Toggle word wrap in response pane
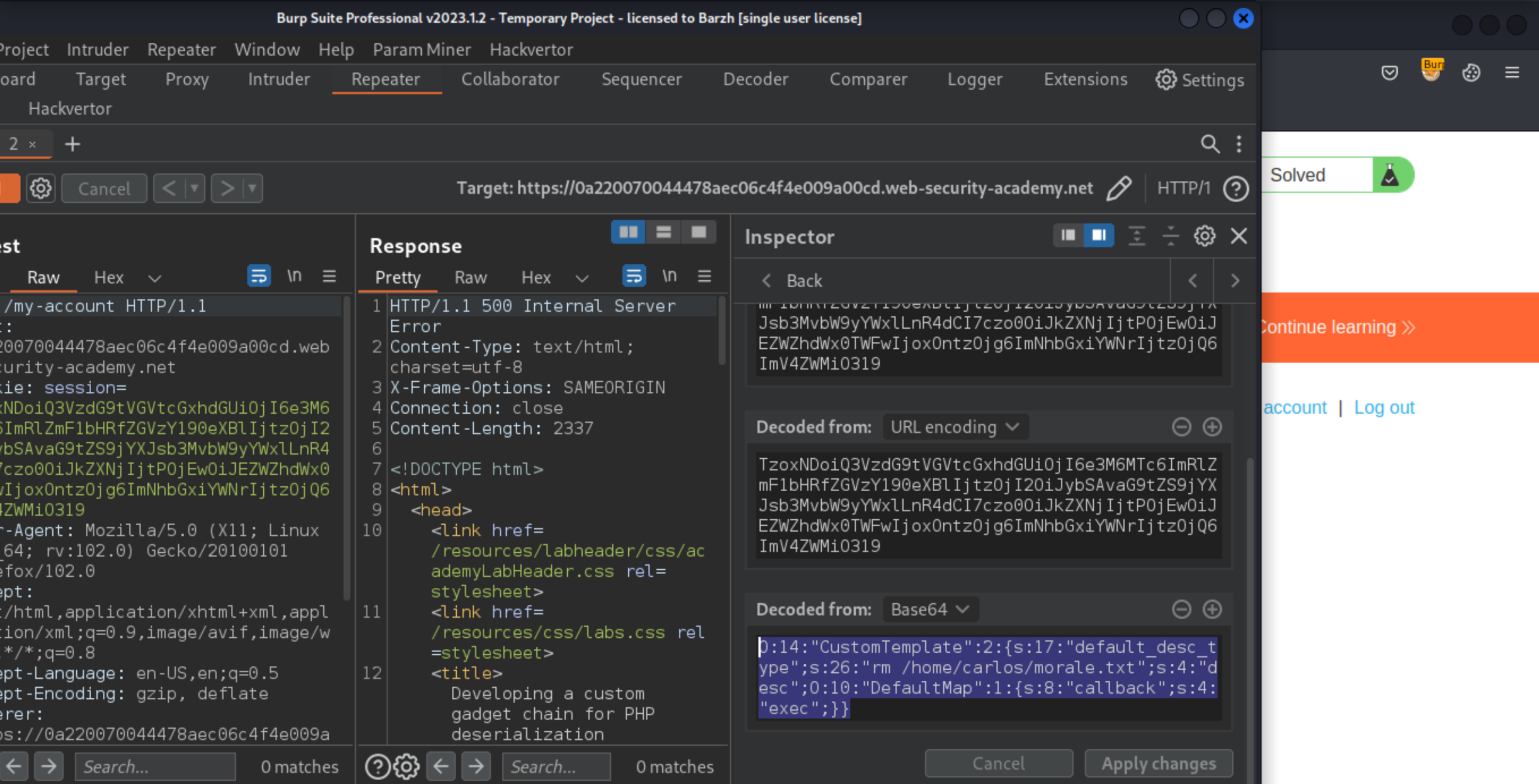This screenshot has width=1539, height=784. click(x=634, y=276)
